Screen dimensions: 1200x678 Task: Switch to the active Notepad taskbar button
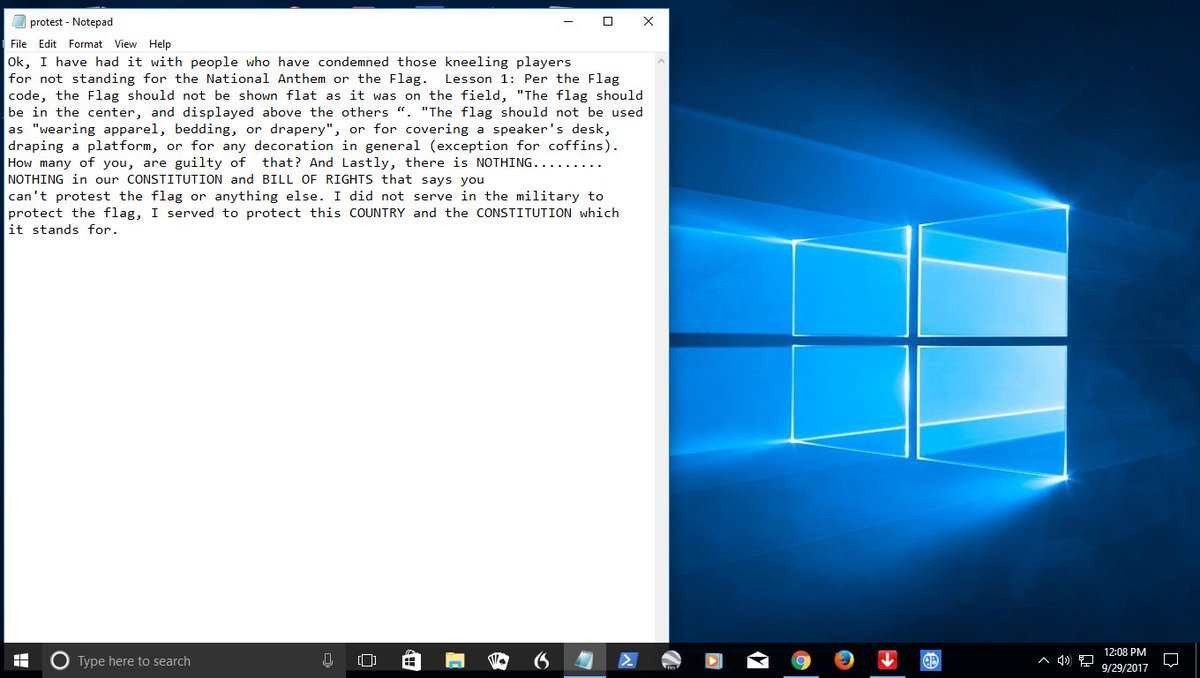point(584,660)
